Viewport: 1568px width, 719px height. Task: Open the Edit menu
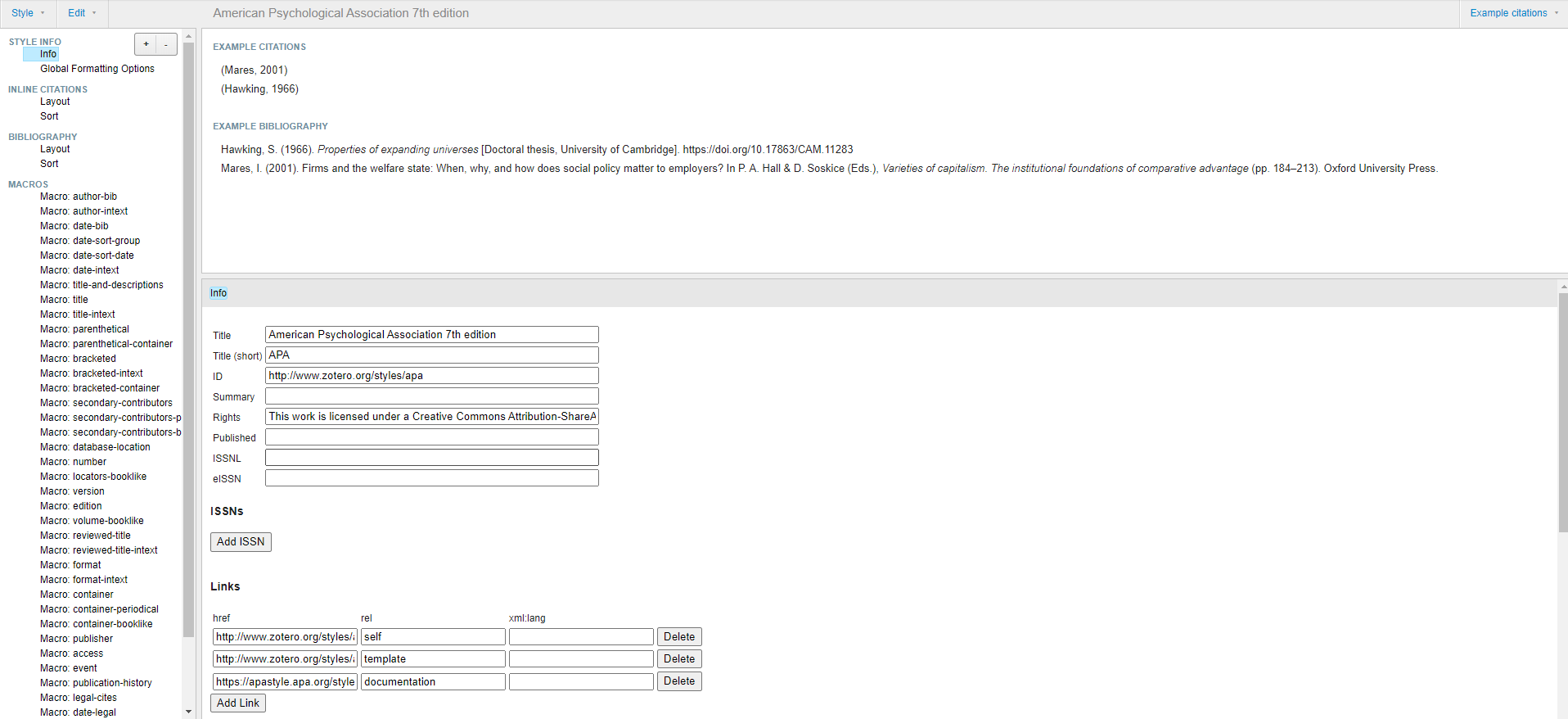click(x=82, y=13)
